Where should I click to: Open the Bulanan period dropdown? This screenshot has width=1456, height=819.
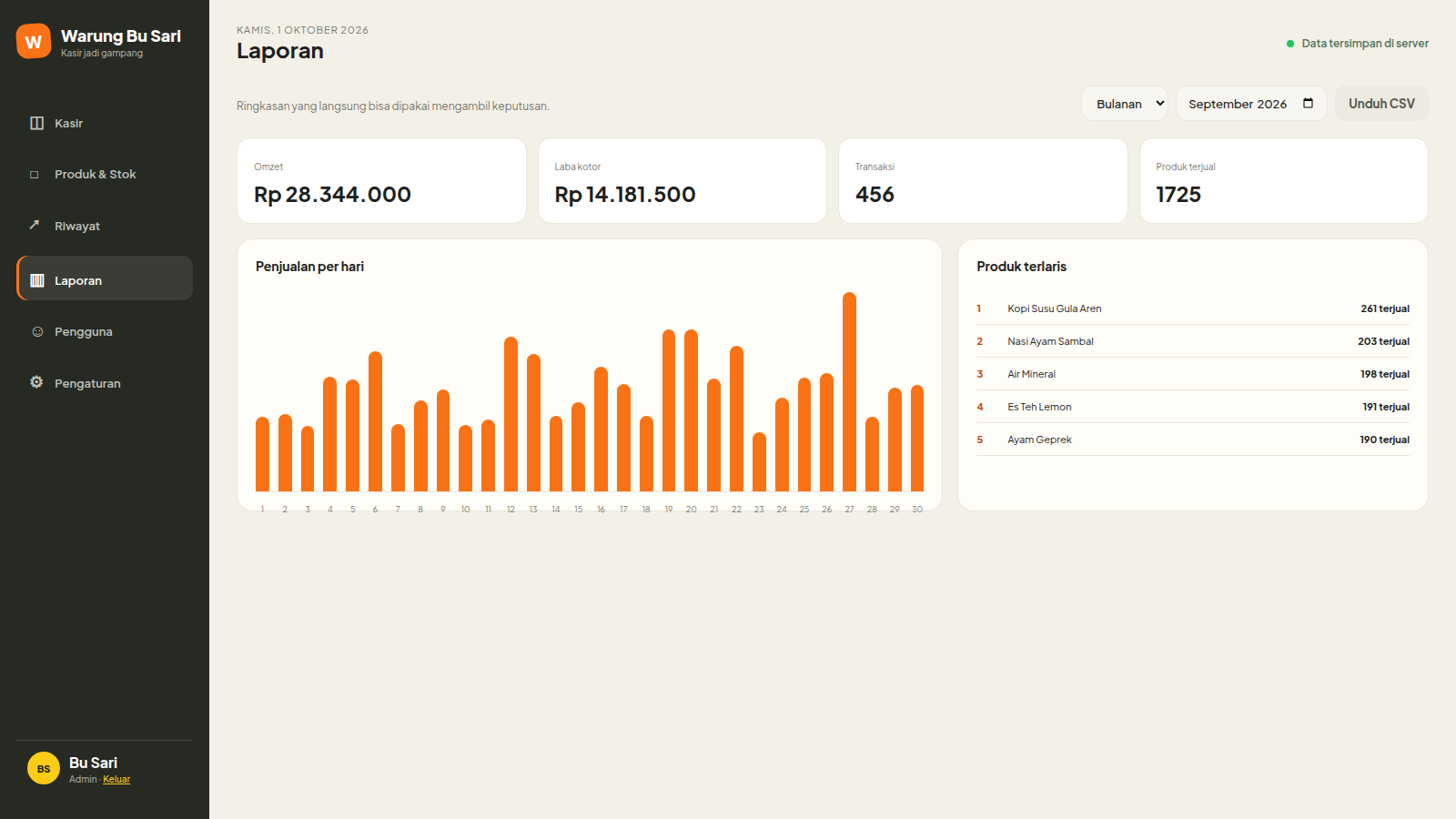1125,104
